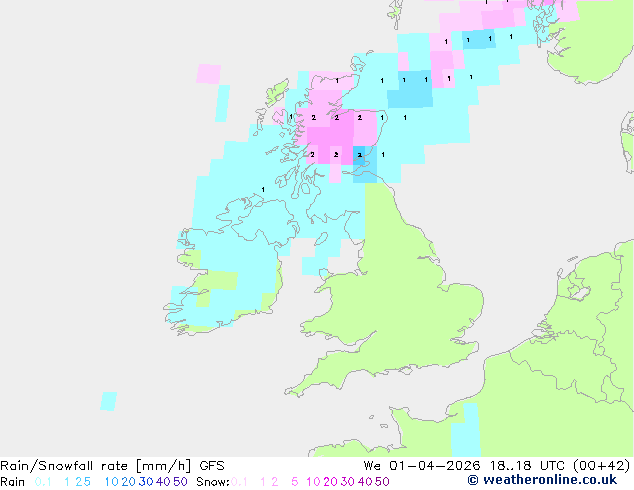This screenshot has height=490, width=634.
Task: Pick the 10 value in rain legend
Action: click(111, 482)
